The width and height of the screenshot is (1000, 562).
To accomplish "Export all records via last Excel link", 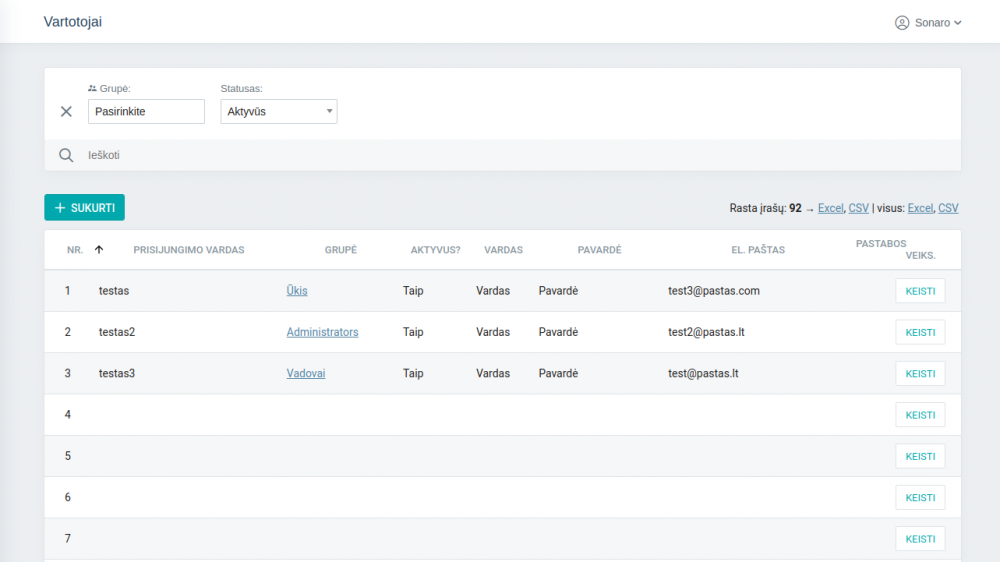I will pos(920,208).
